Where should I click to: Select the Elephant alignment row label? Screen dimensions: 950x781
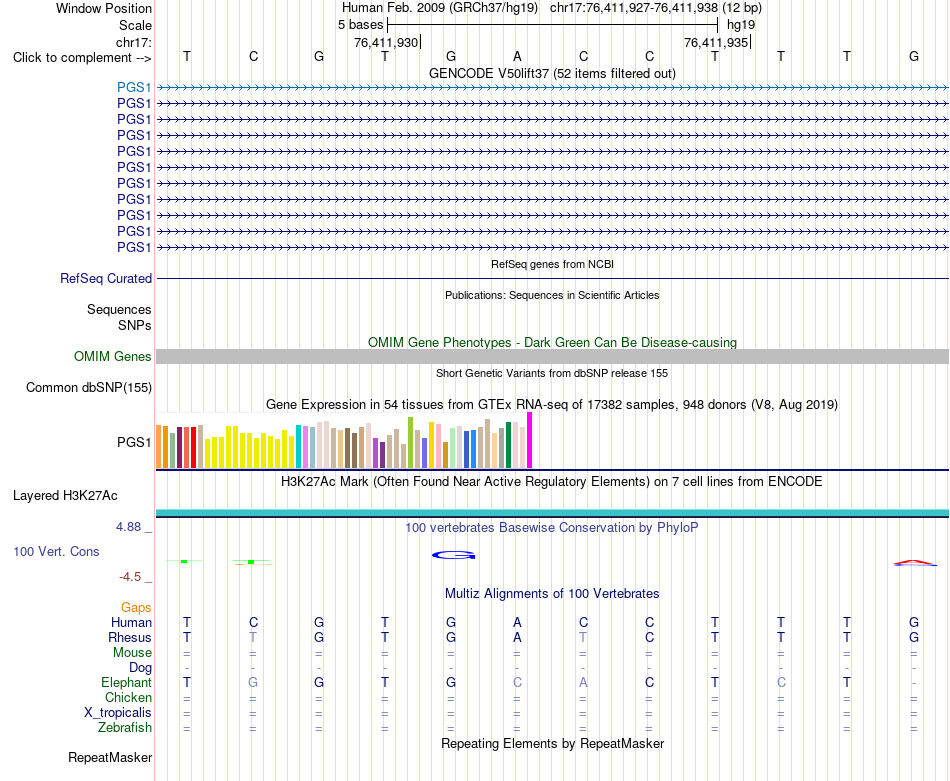pyautogui.click(x=126, y=683)
